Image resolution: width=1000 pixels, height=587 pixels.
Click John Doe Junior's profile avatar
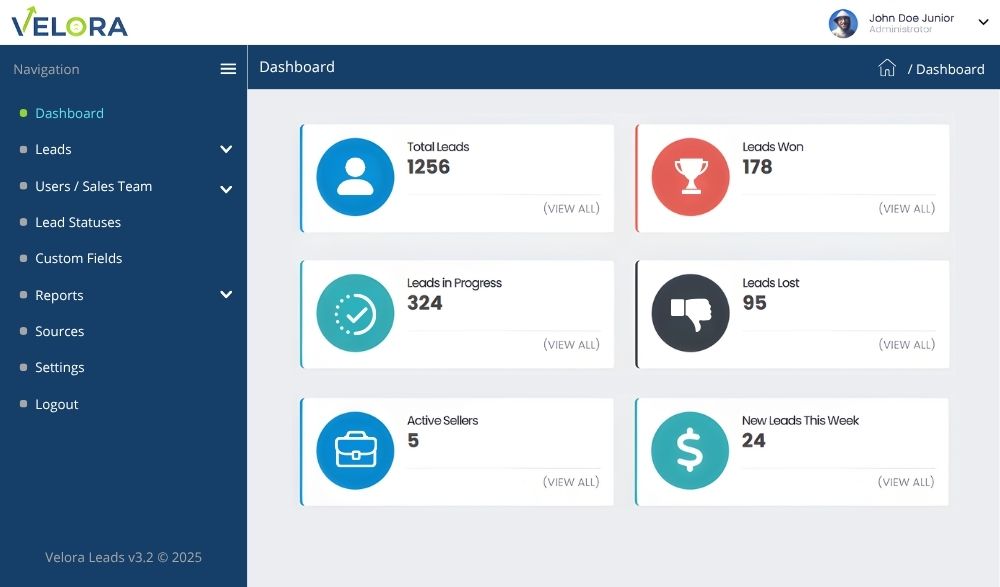click(843, 23)
